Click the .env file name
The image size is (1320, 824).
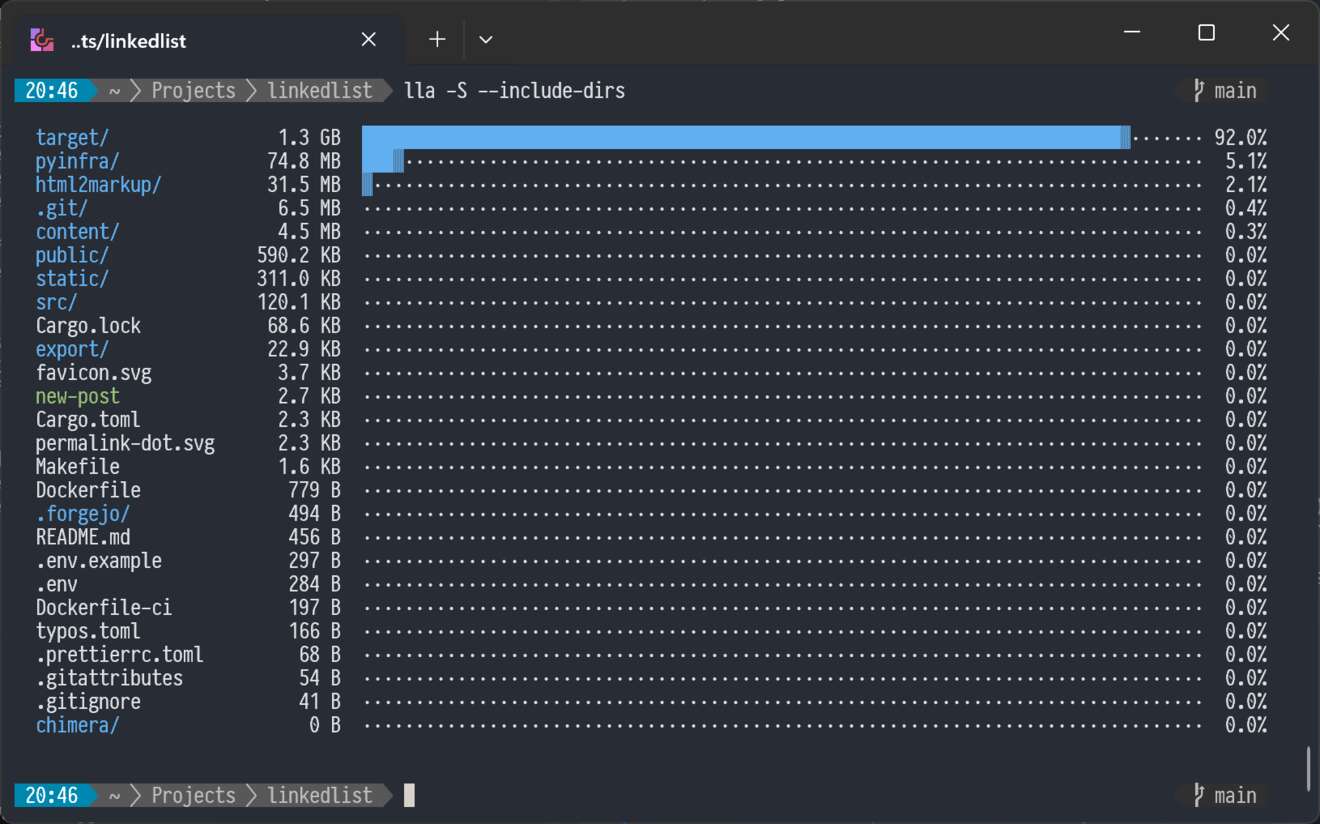click(57, 584)
